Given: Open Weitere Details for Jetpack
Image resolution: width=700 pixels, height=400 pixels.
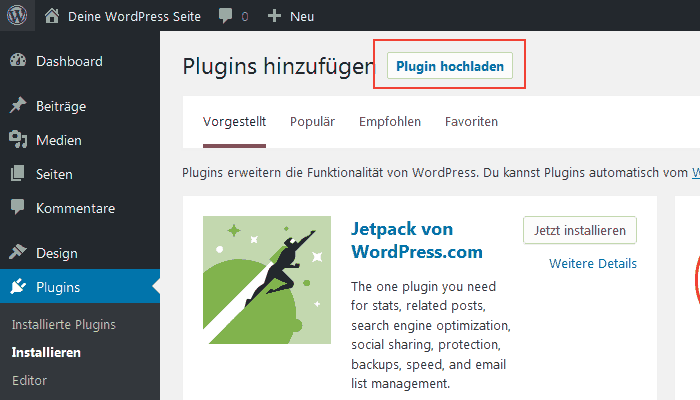Looking at the screenshot, I should coord(593,263).
